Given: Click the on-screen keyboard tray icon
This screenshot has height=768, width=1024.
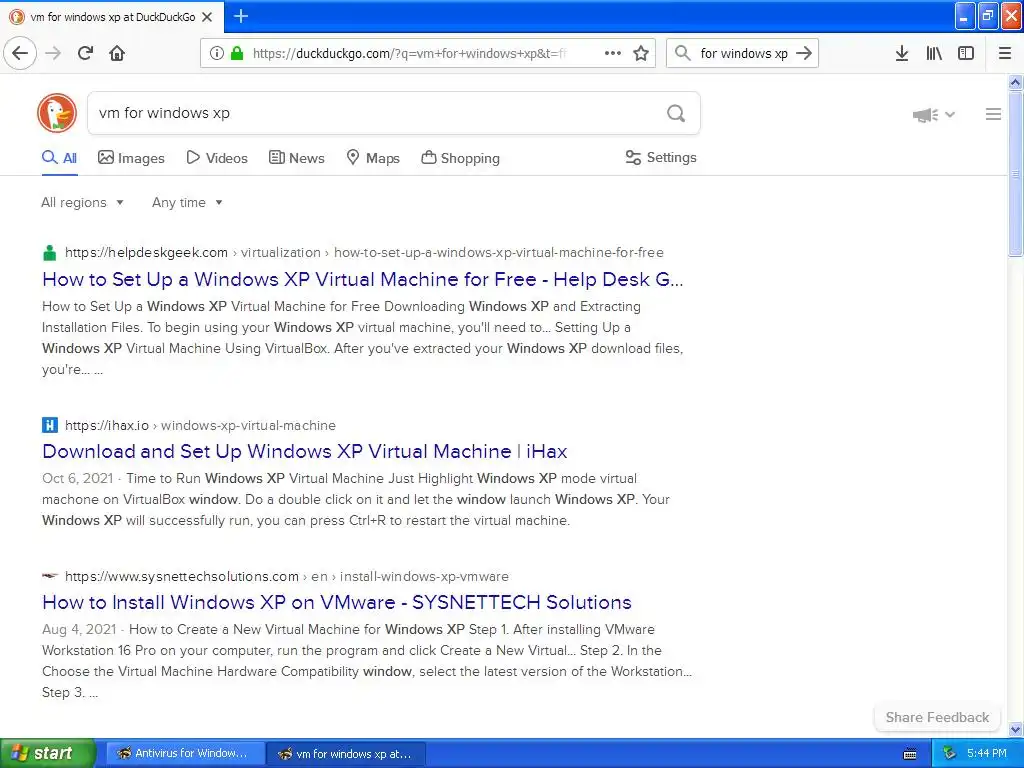Looking at the screenshot, I should pyautogui.click(x=910, y=754).
